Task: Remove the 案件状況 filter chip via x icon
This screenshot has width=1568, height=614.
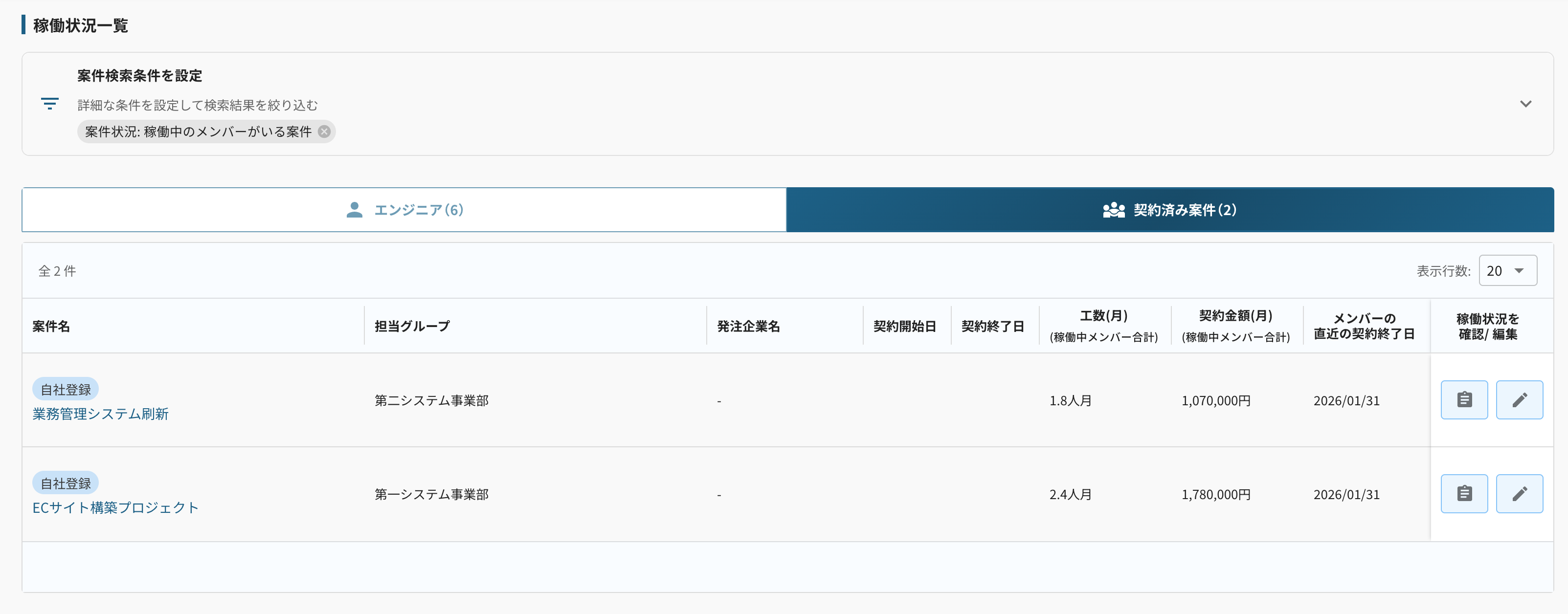Action: click(324, 132)
